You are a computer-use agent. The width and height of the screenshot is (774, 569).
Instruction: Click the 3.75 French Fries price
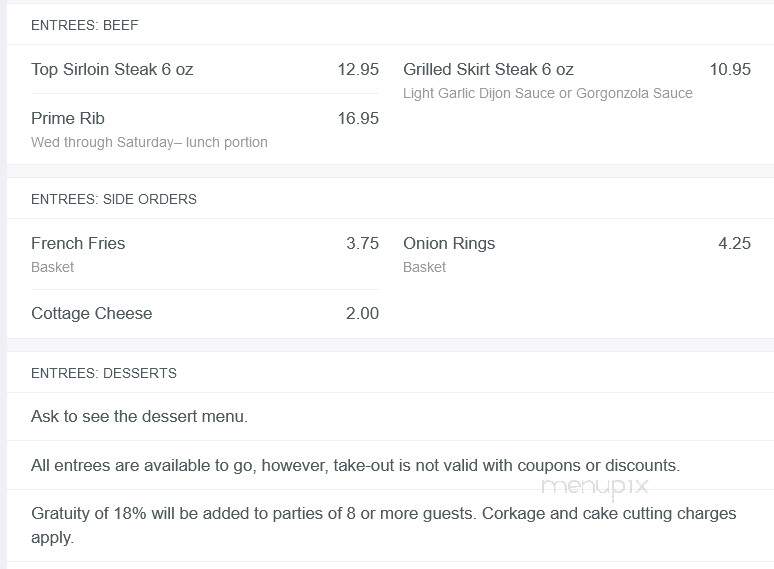362,243
